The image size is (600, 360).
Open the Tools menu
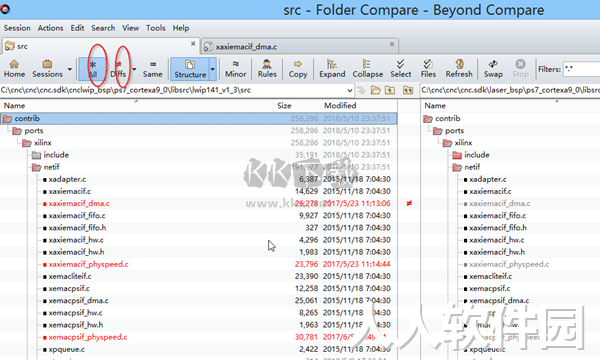click(x=155, y=28)
